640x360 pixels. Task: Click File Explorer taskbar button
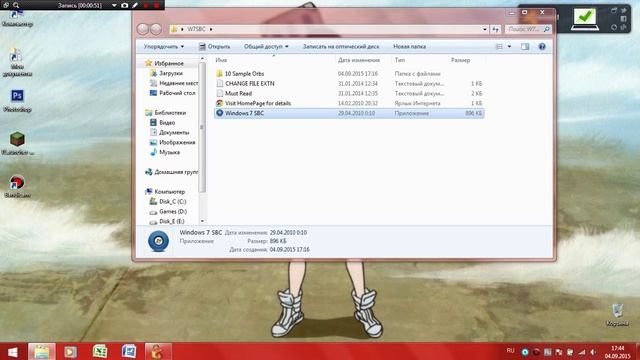coord(42,352)
